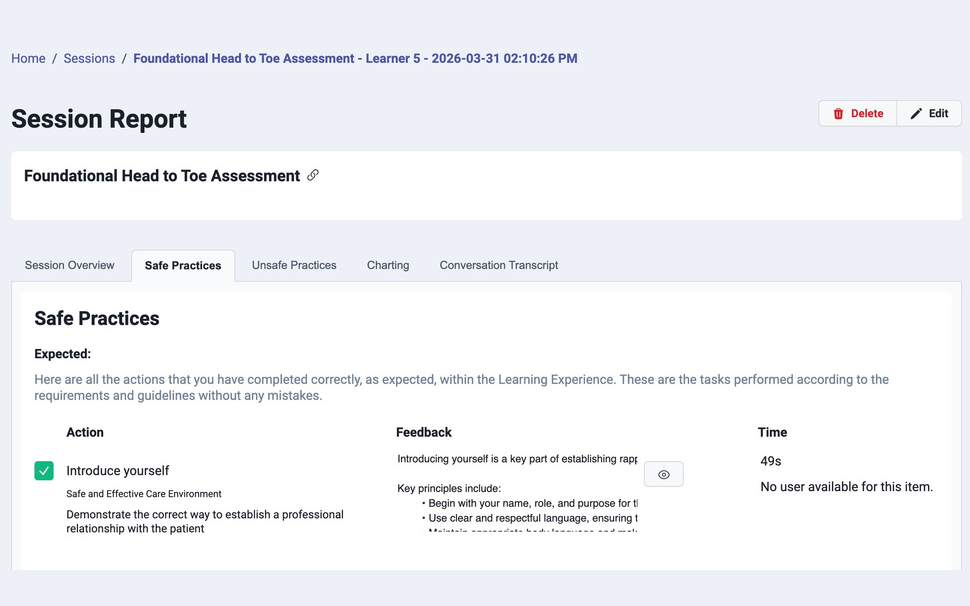This screenshot has width=970, height=606.
Task: Click the green checkmark for Introduce yourself
Action: pyautogui.click(x=44, y=471)
